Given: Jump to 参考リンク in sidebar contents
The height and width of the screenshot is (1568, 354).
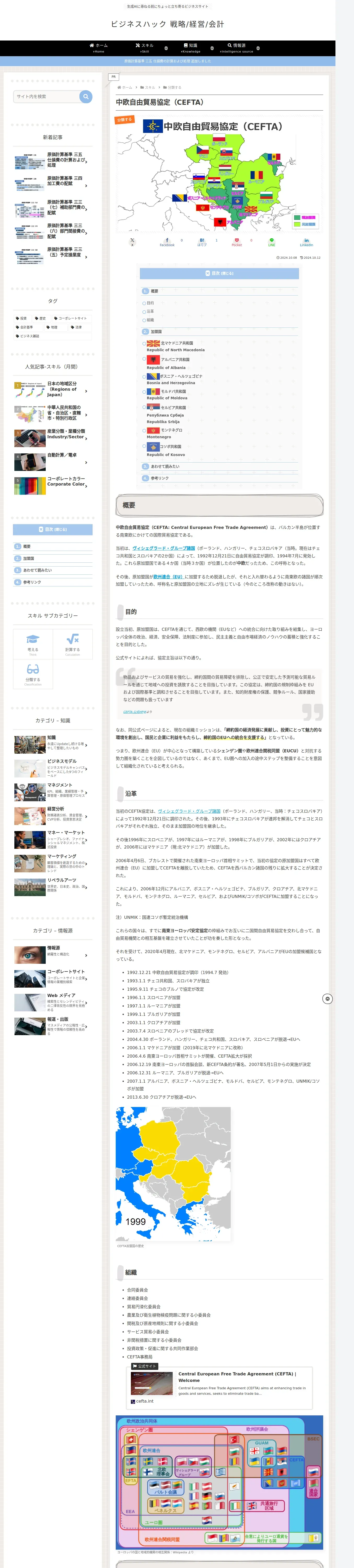Looking at the screenshot, I should pos(32,583).
